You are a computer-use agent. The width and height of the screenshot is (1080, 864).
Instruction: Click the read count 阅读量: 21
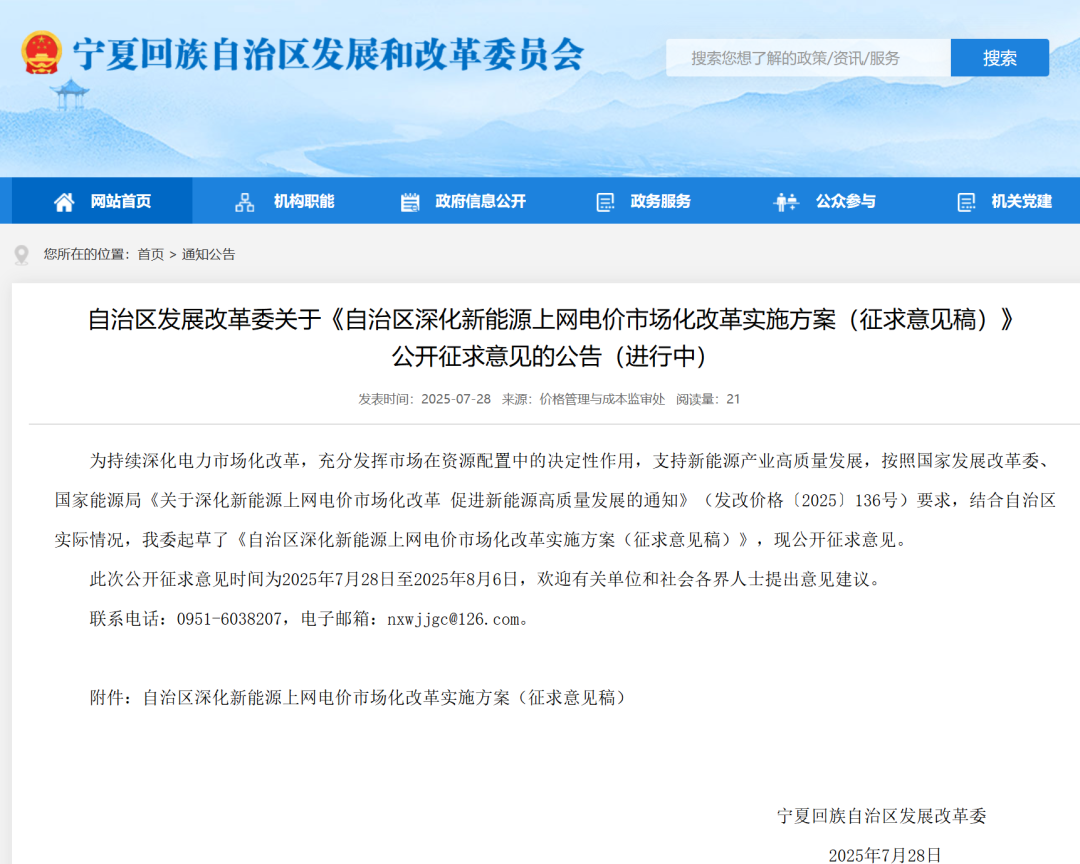pos(707,399)
